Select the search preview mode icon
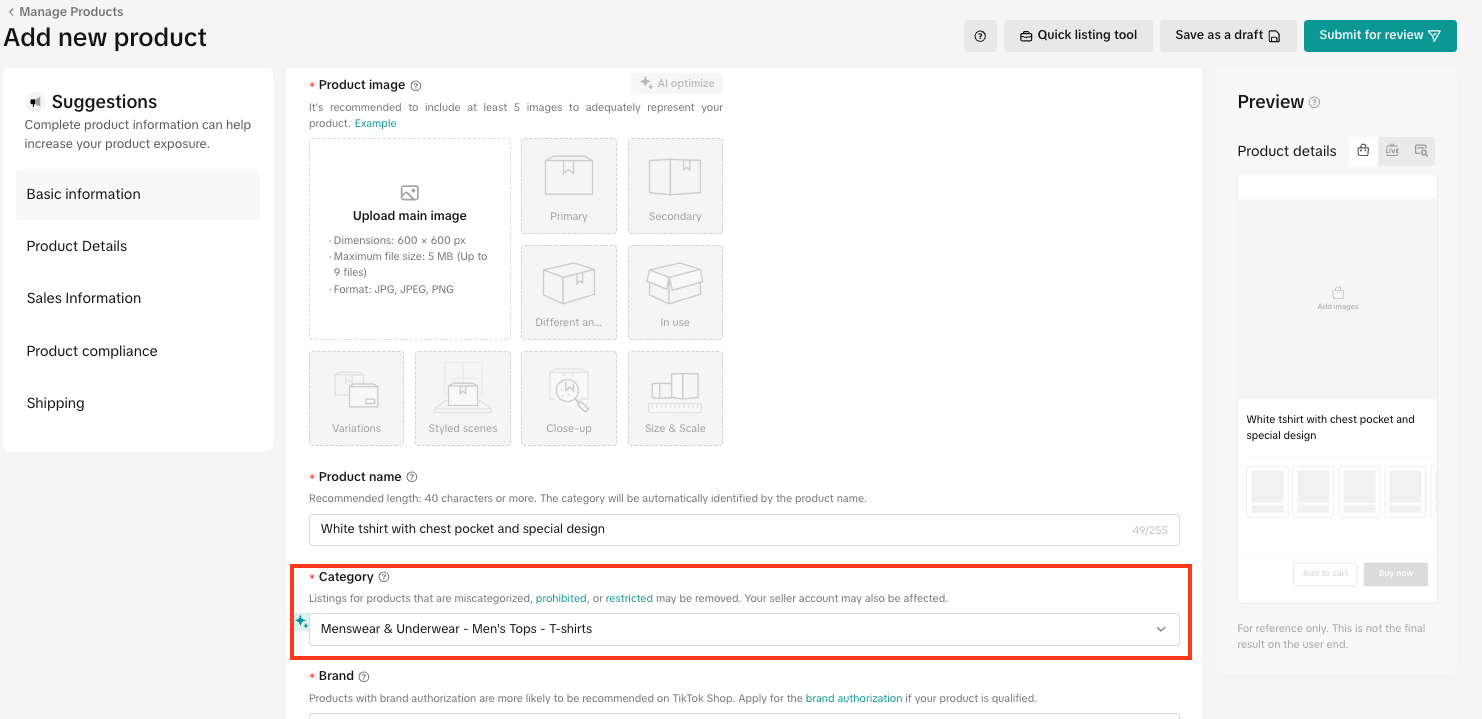 (x=1421, y=151)
